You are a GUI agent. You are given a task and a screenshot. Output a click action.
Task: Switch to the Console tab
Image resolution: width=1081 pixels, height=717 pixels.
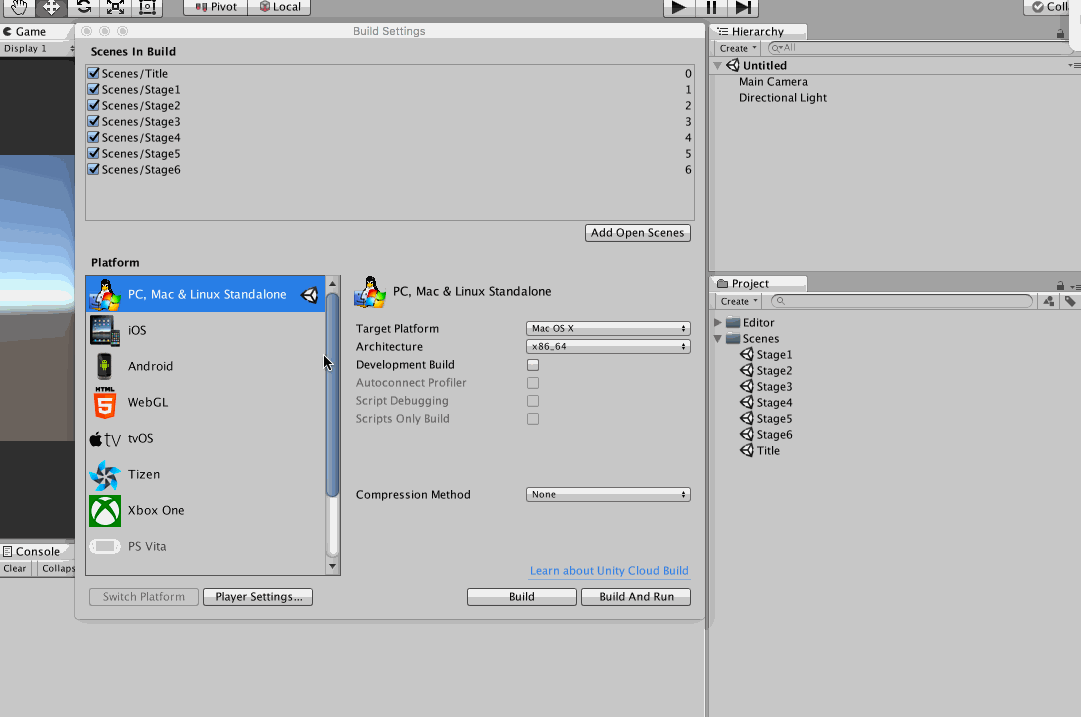point(33,551)
